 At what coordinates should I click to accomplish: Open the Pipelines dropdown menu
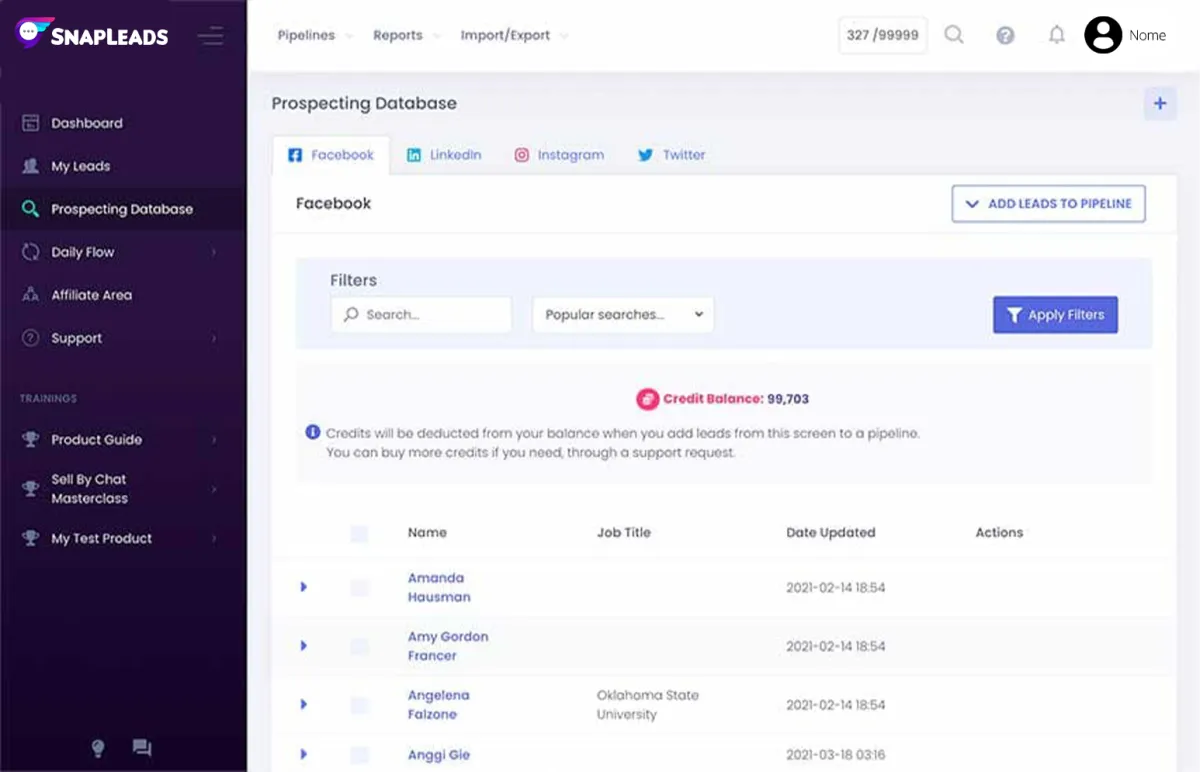[314, 35]
